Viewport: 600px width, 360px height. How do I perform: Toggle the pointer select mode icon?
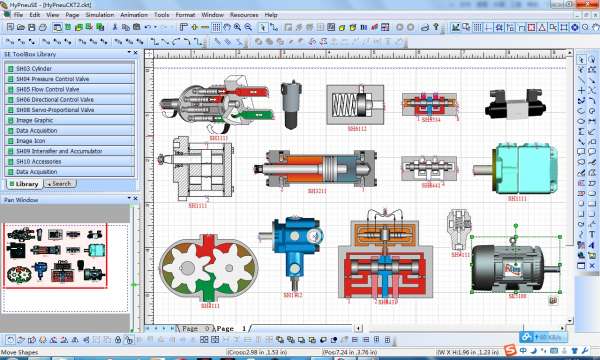(263, 27)
